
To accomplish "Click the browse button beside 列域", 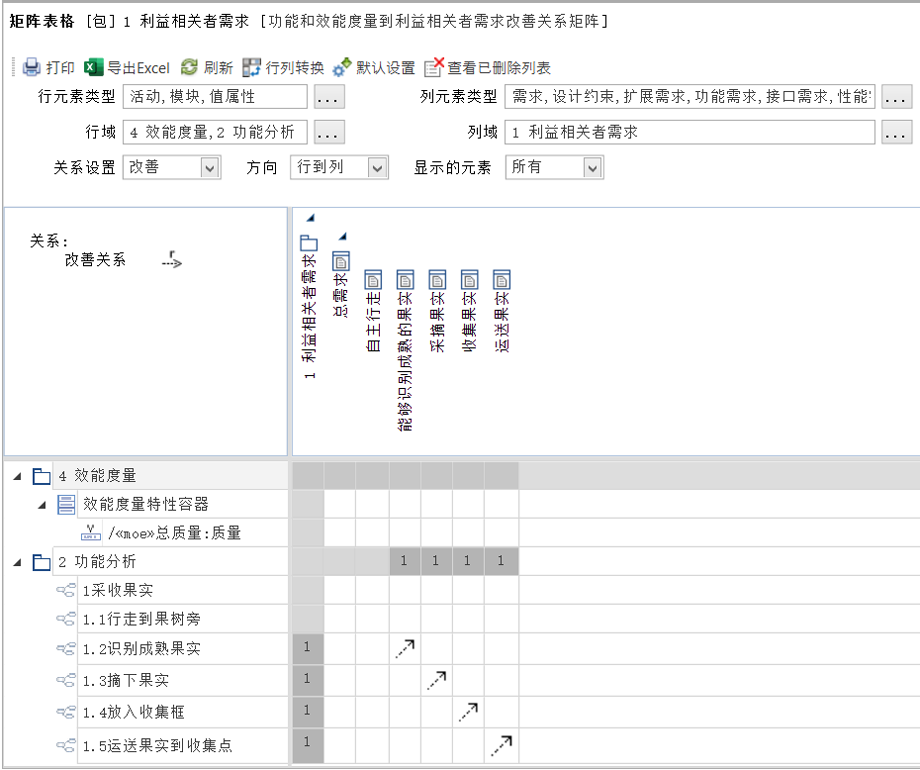I will [897, 132].
